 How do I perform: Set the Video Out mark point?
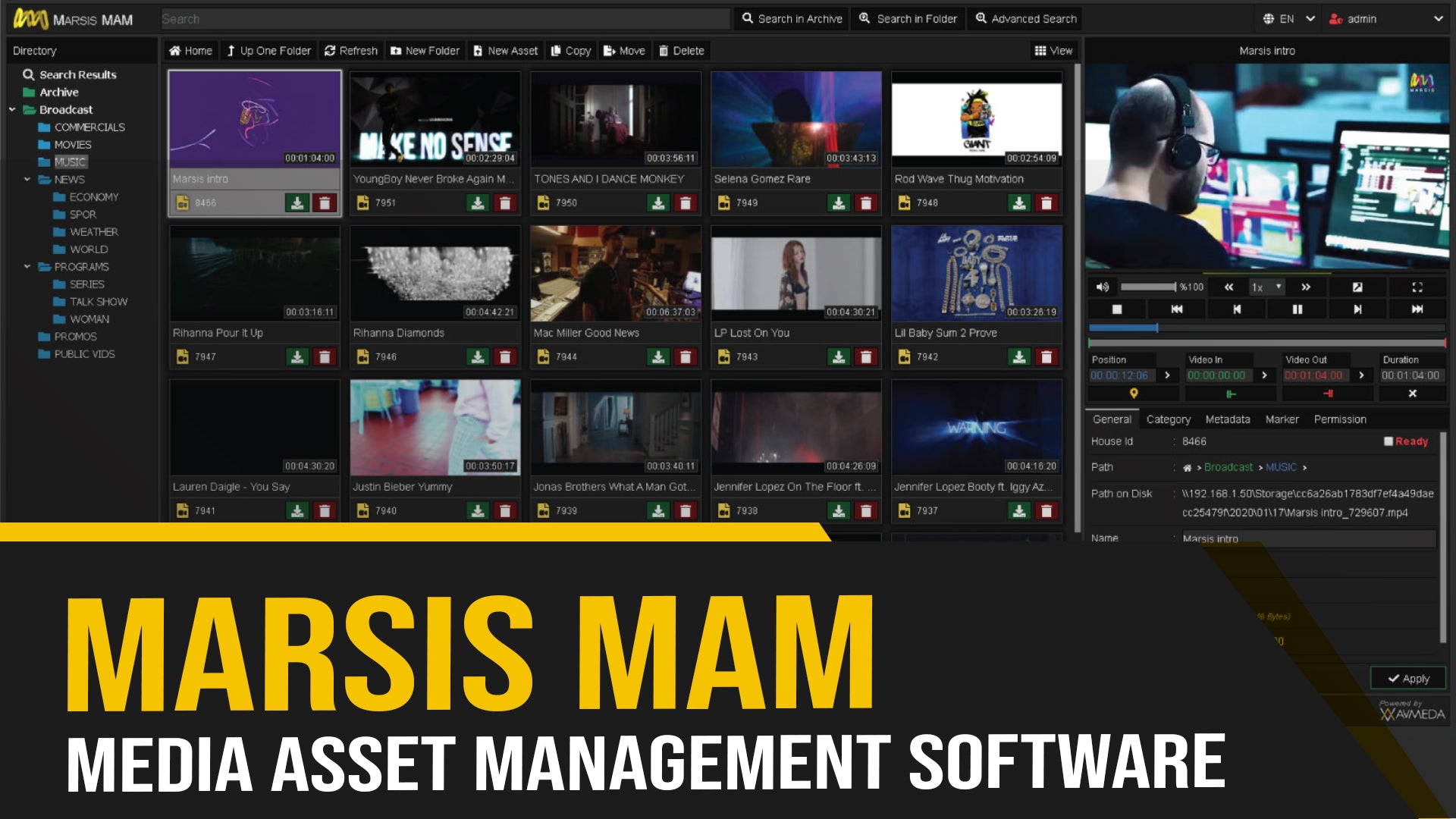click(1328, 394)
